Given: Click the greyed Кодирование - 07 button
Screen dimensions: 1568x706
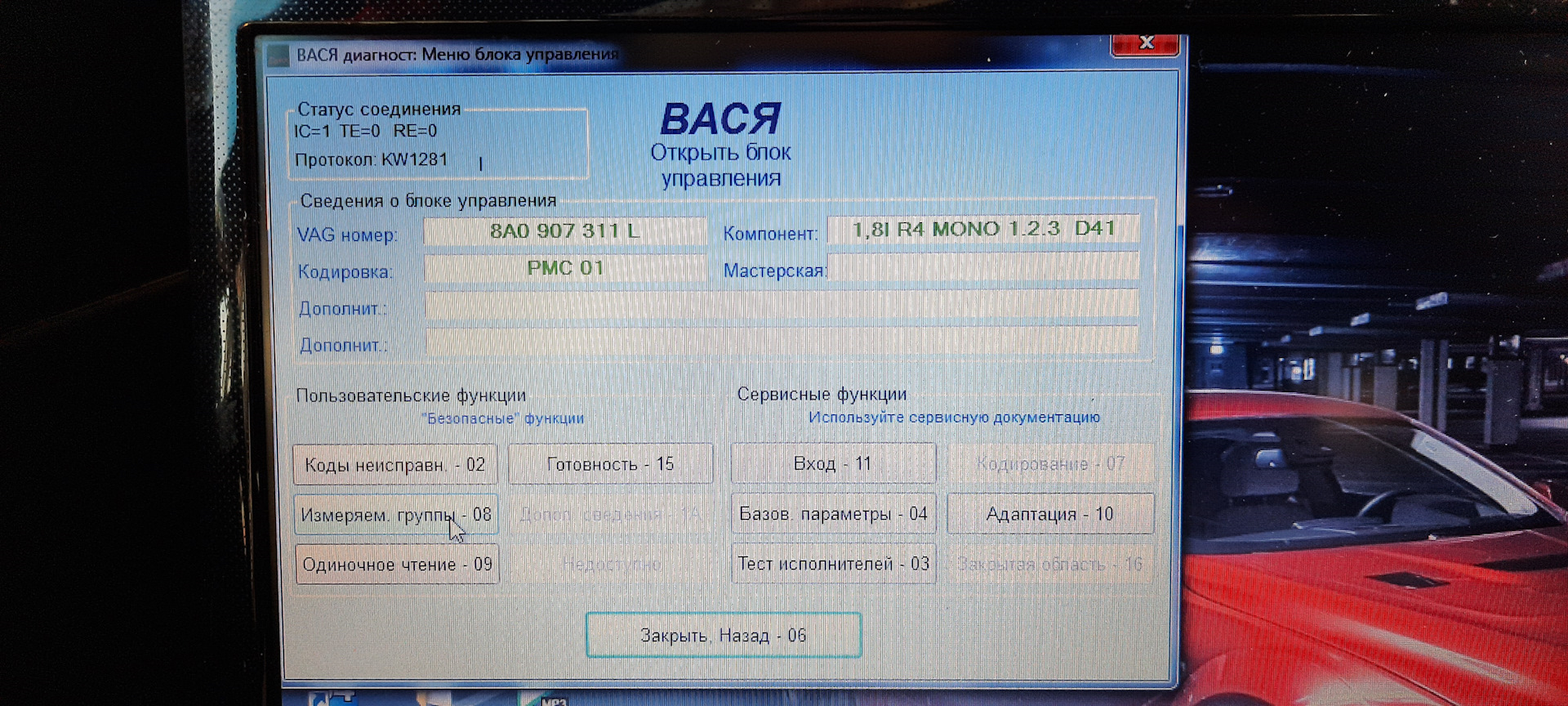Looking at the screenshot, I should click(1050, 463).
